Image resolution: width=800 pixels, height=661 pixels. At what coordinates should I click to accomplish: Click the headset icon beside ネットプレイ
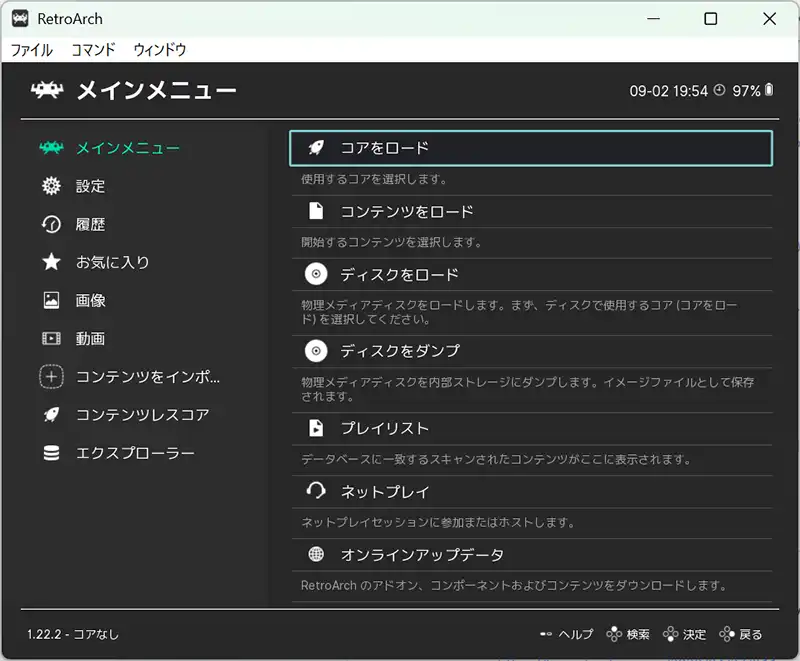pos(316,491)
